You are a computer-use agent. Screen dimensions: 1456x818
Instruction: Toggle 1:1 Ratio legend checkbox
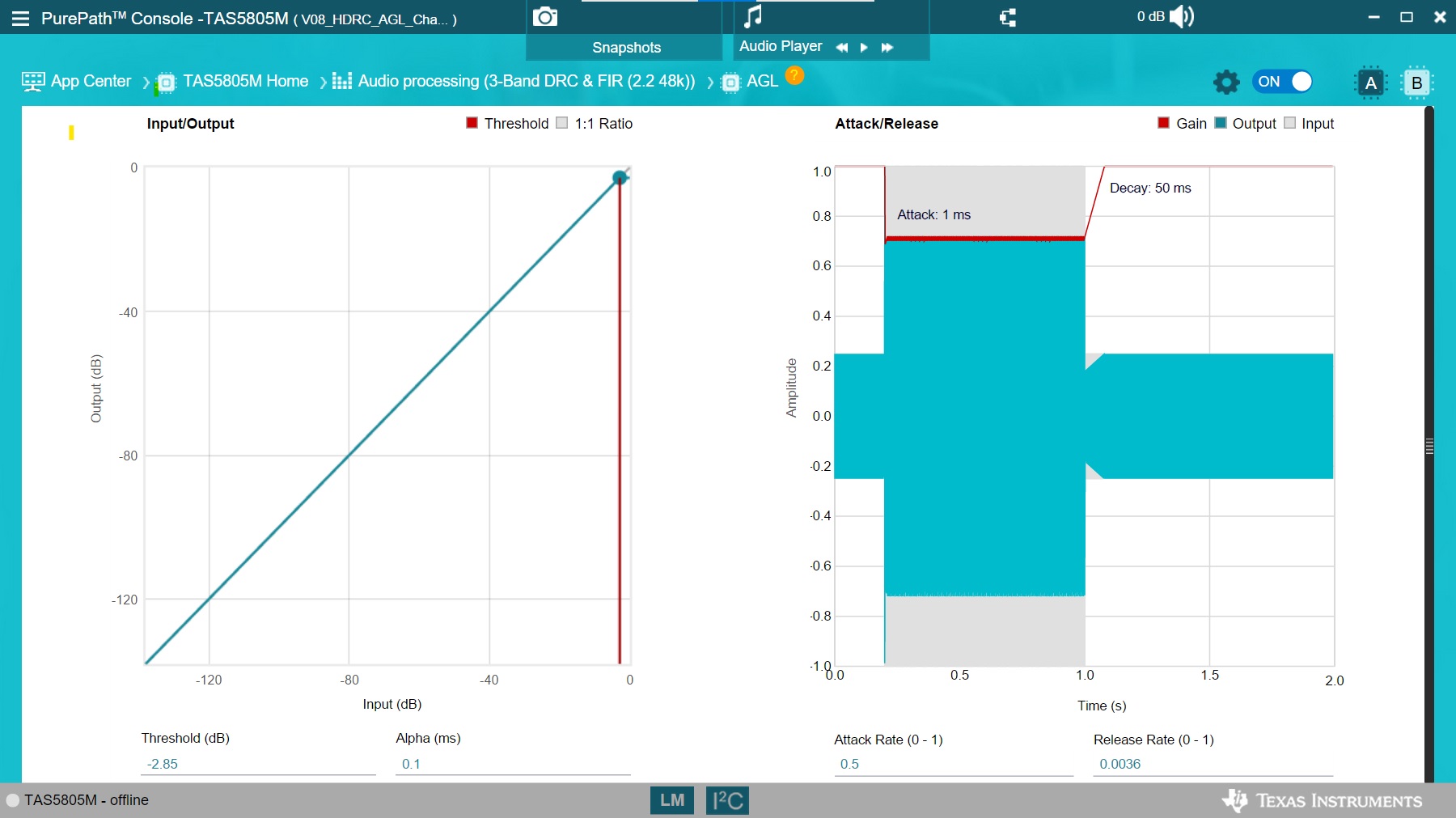point(562,123)
